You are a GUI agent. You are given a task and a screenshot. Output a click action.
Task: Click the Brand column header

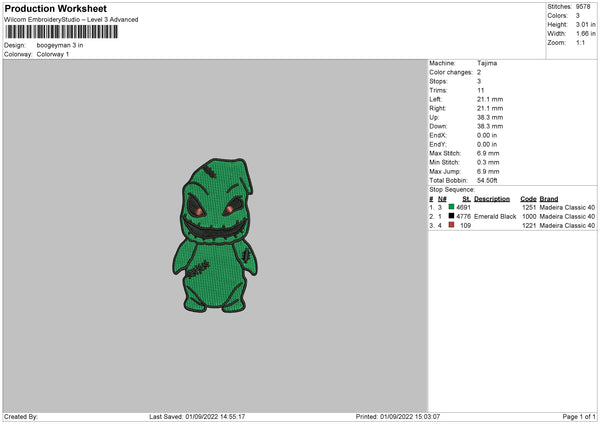(x=549, y=198)
